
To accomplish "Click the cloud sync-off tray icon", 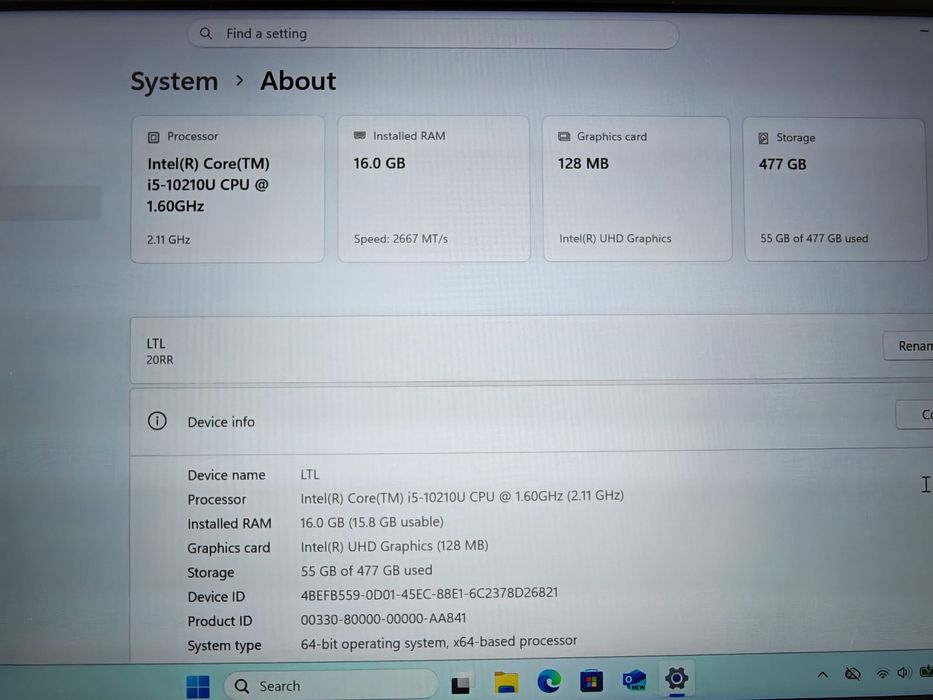I will pyautogui.click(x=853, y=674).
